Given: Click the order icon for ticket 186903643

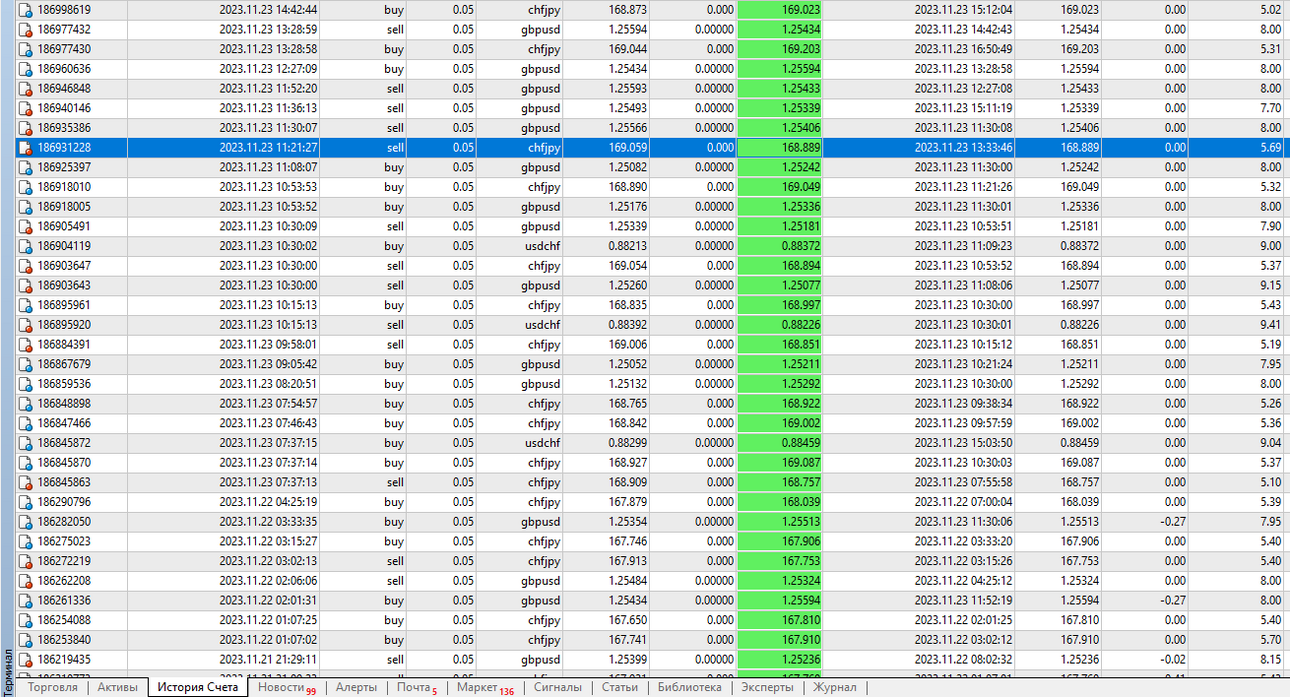Looking at the screenshot, I should coord(25,285).
